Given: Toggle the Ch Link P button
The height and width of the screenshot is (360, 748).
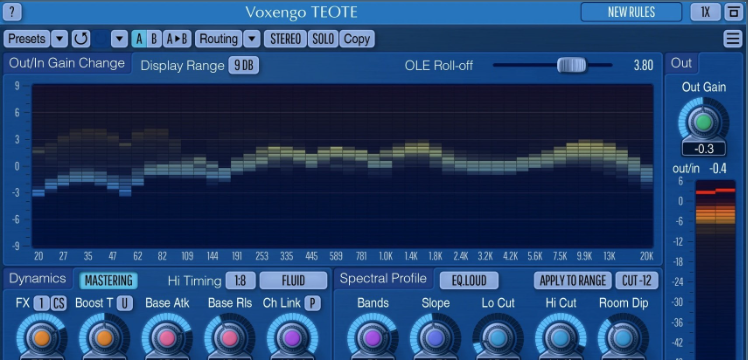Looking at the screenshot, I should coord(312,303).
